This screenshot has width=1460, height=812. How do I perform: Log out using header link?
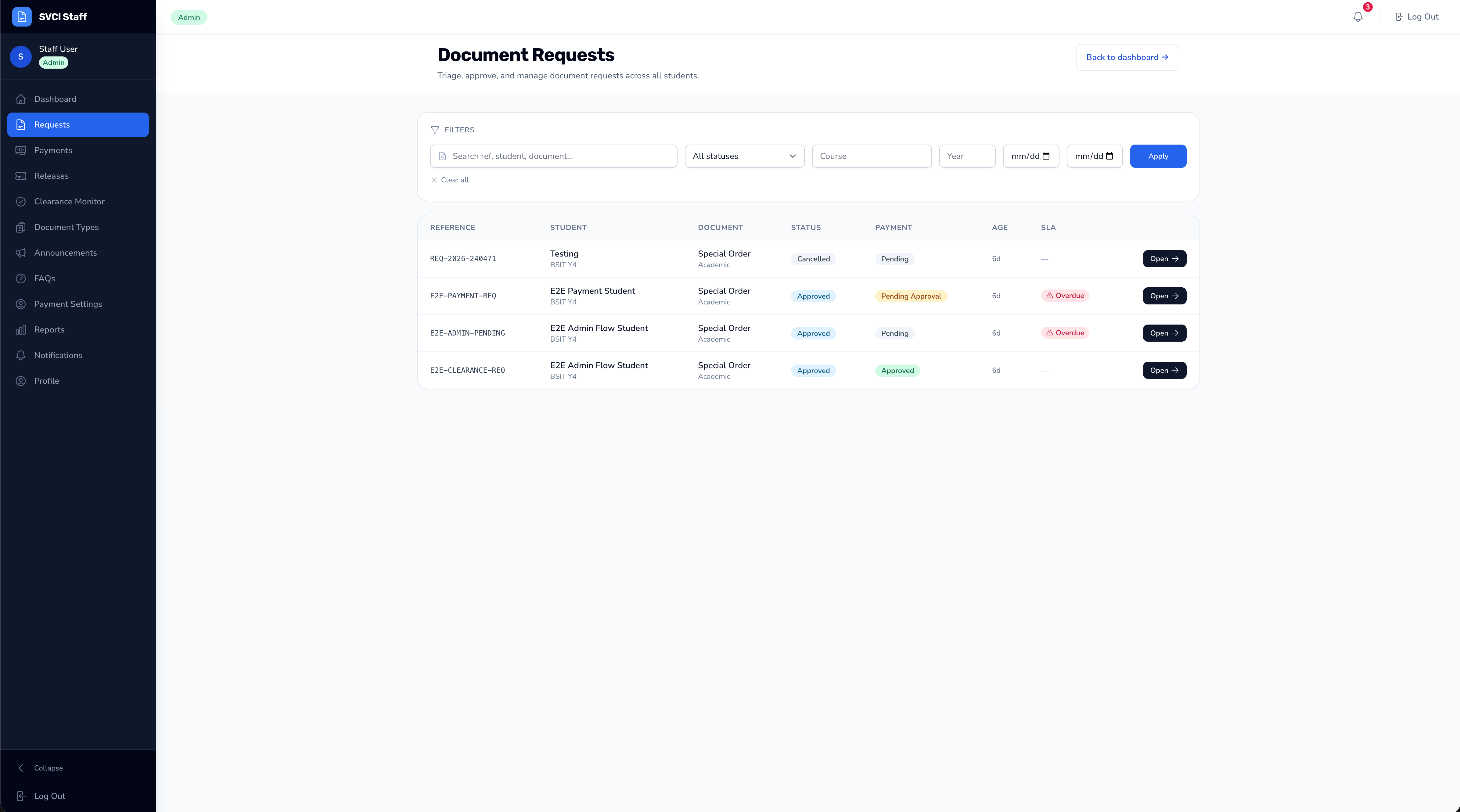click(x=1417, y=17)
